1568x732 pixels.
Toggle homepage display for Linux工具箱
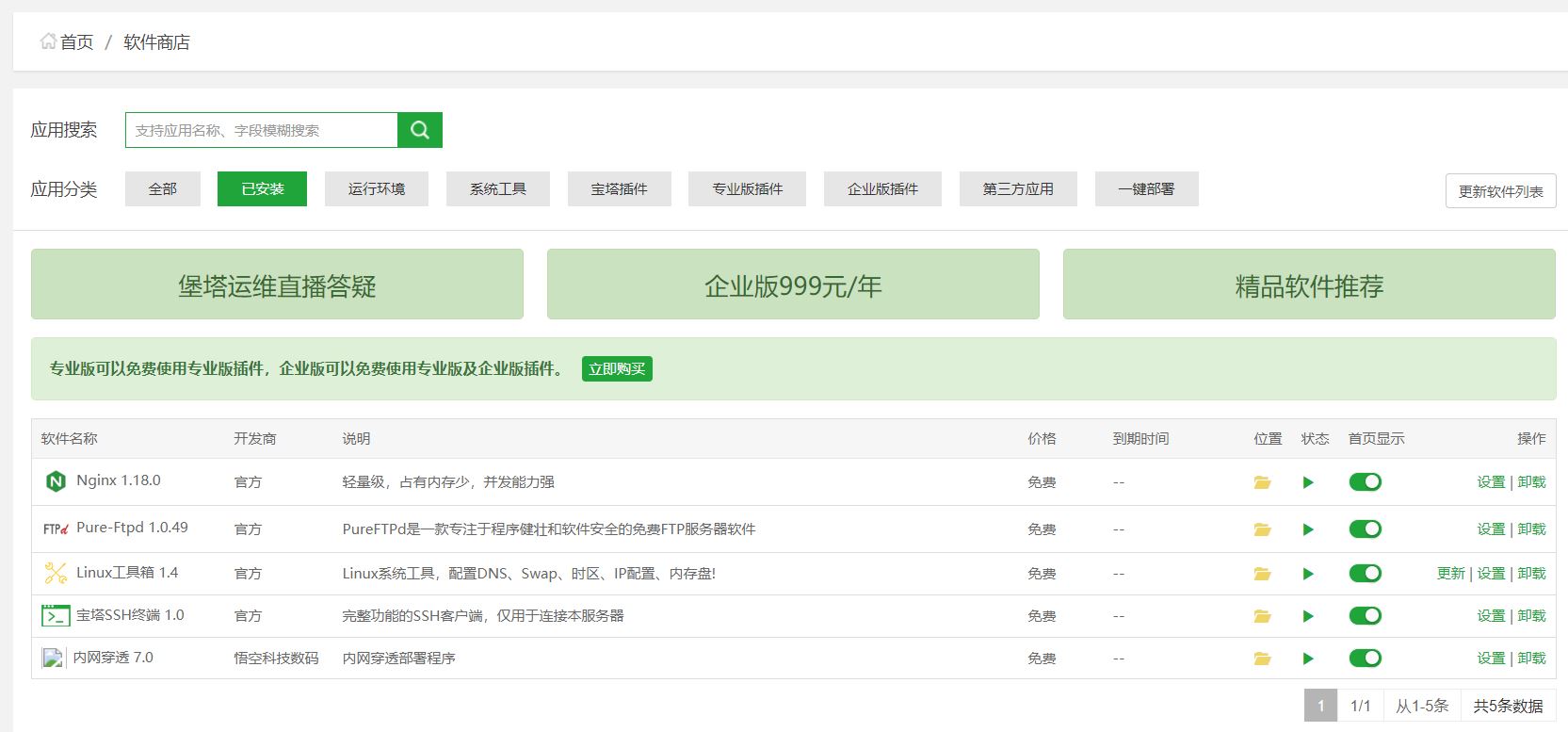click(x=1366, y=574)
